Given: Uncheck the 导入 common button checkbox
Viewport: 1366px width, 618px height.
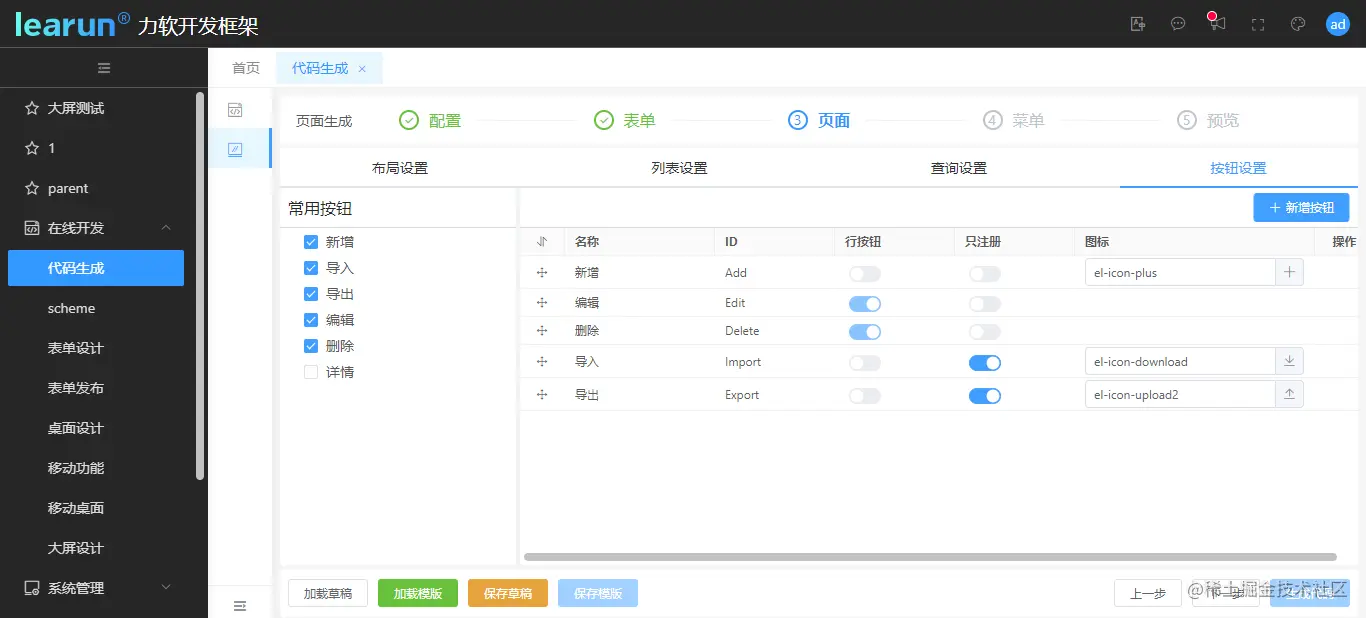Looking at the screenshot, I should 311,268.
